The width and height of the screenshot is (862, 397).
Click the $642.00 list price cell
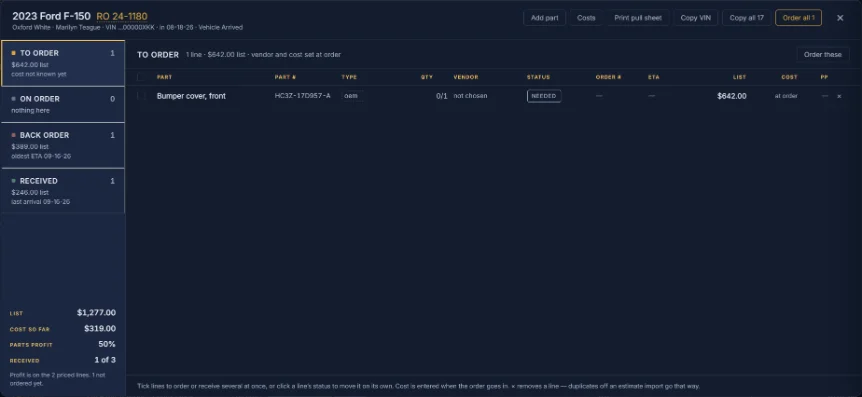[732, 96]
